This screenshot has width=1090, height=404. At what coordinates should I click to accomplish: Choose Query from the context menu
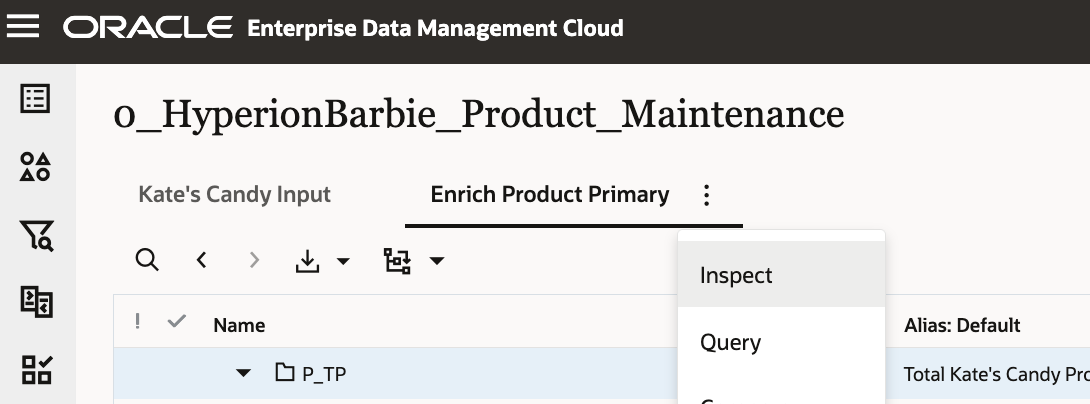(731, 342)
